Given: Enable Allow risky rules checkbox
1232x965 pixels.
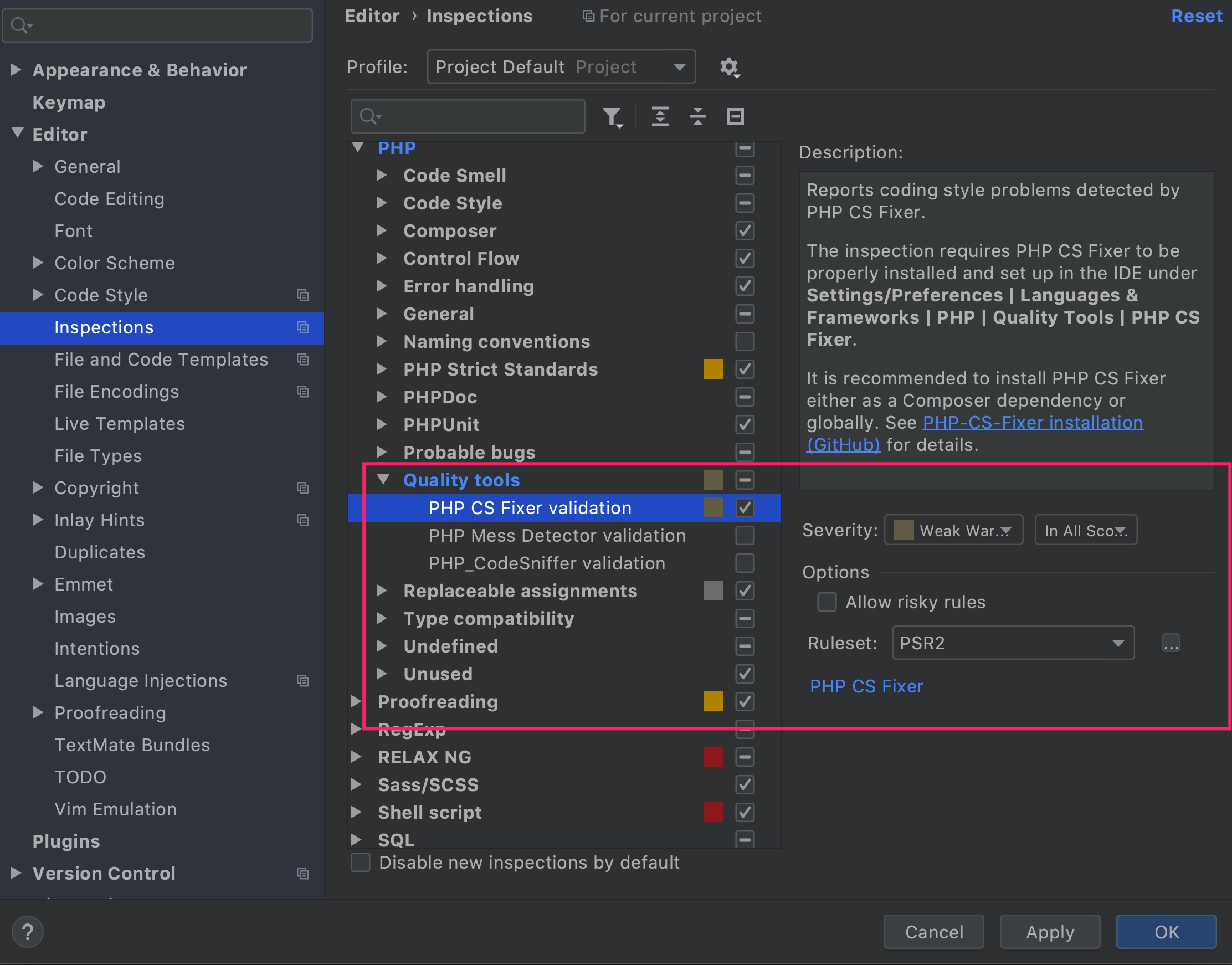Looking at the screenshot, I should pyautogui.click(x=828, y=601).
